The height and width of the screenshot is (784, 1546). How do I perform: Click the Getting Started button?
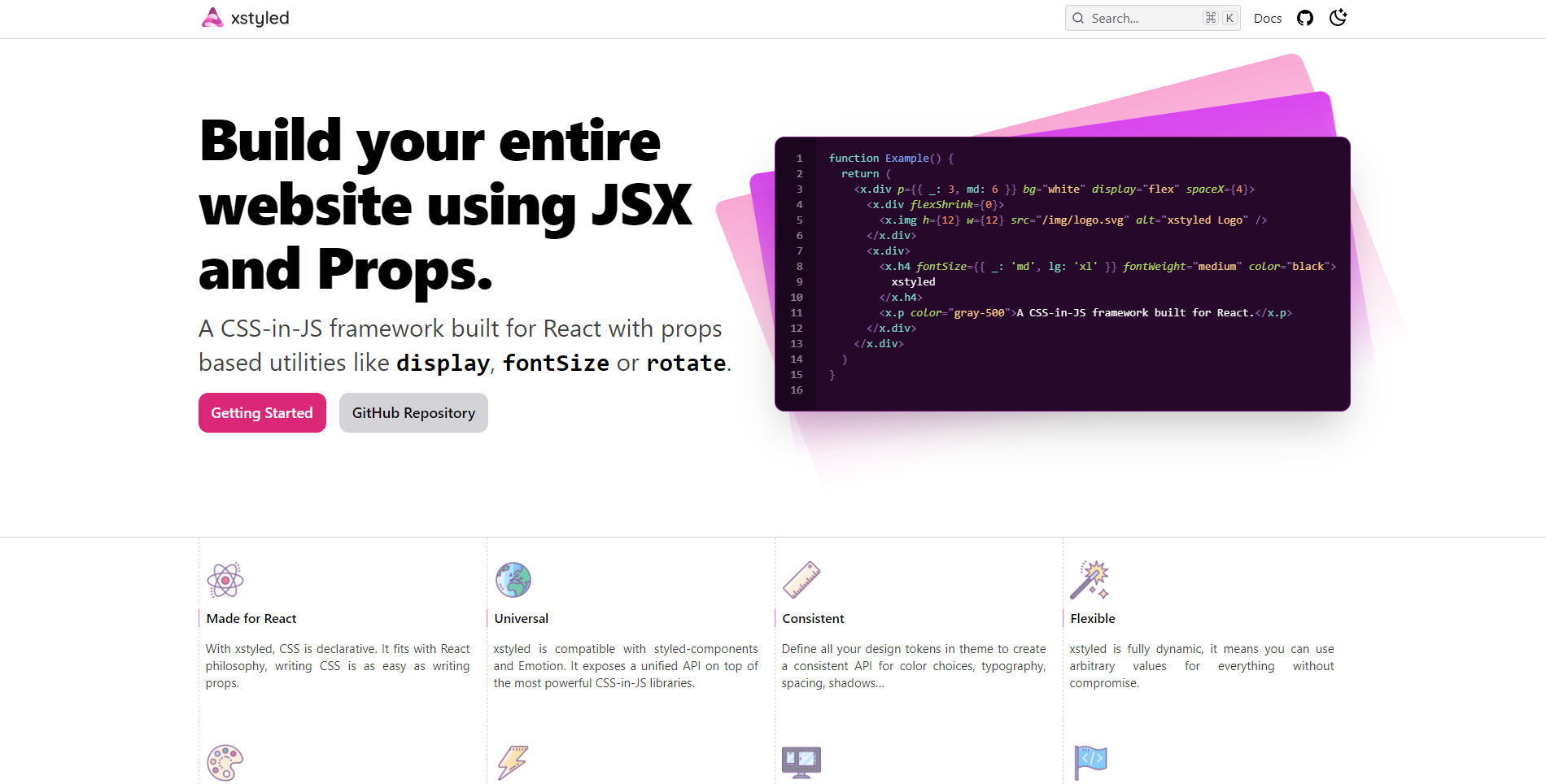[x=262, y=413]
